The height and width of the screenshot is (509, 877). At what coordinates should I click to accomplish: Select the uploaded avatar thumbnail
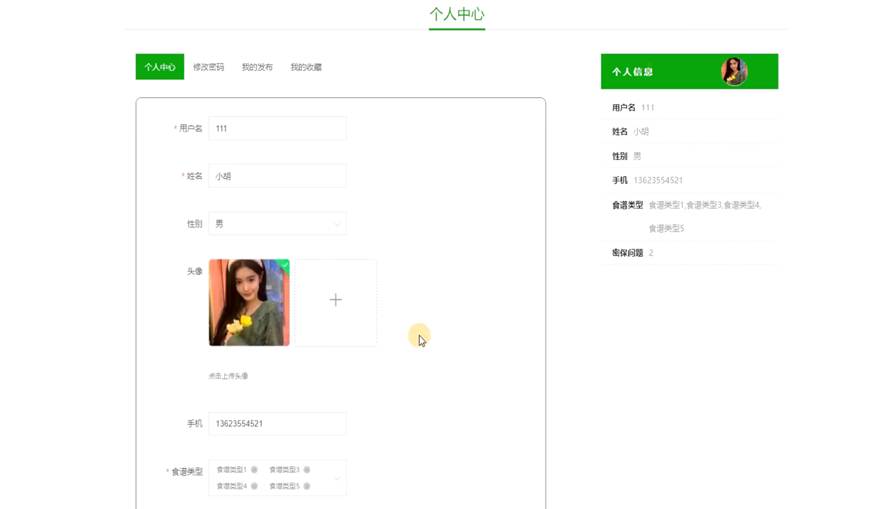coord(249,302)
